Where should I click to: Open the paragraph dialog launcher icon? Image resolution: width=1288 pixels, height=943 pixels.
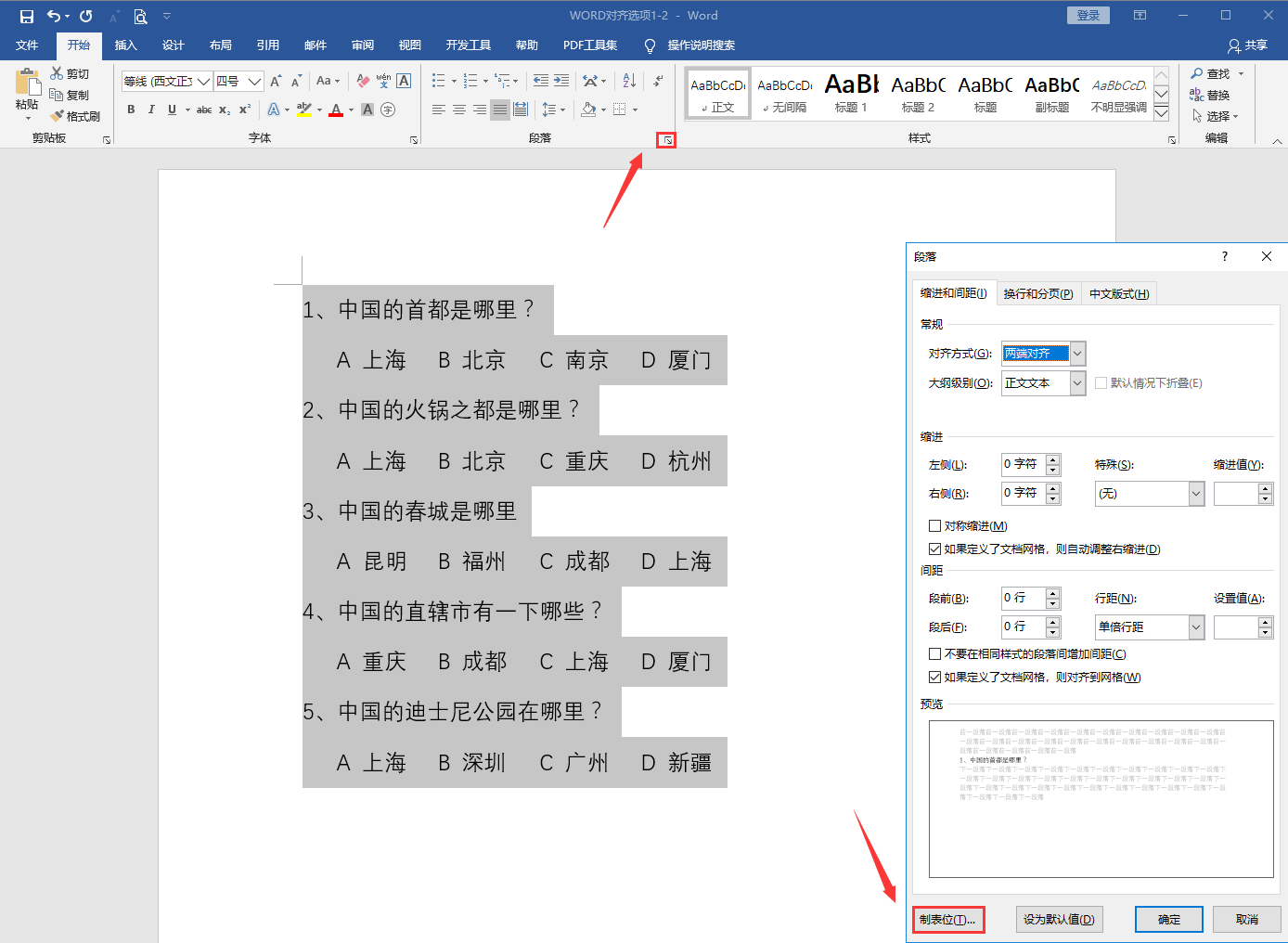click(x=666, y=140)
